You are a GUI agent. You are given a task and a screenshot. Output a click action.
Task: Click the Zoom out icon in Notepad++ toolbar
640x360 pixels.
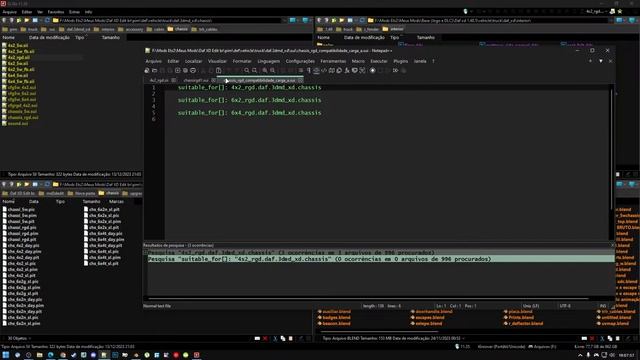point(273,71)
